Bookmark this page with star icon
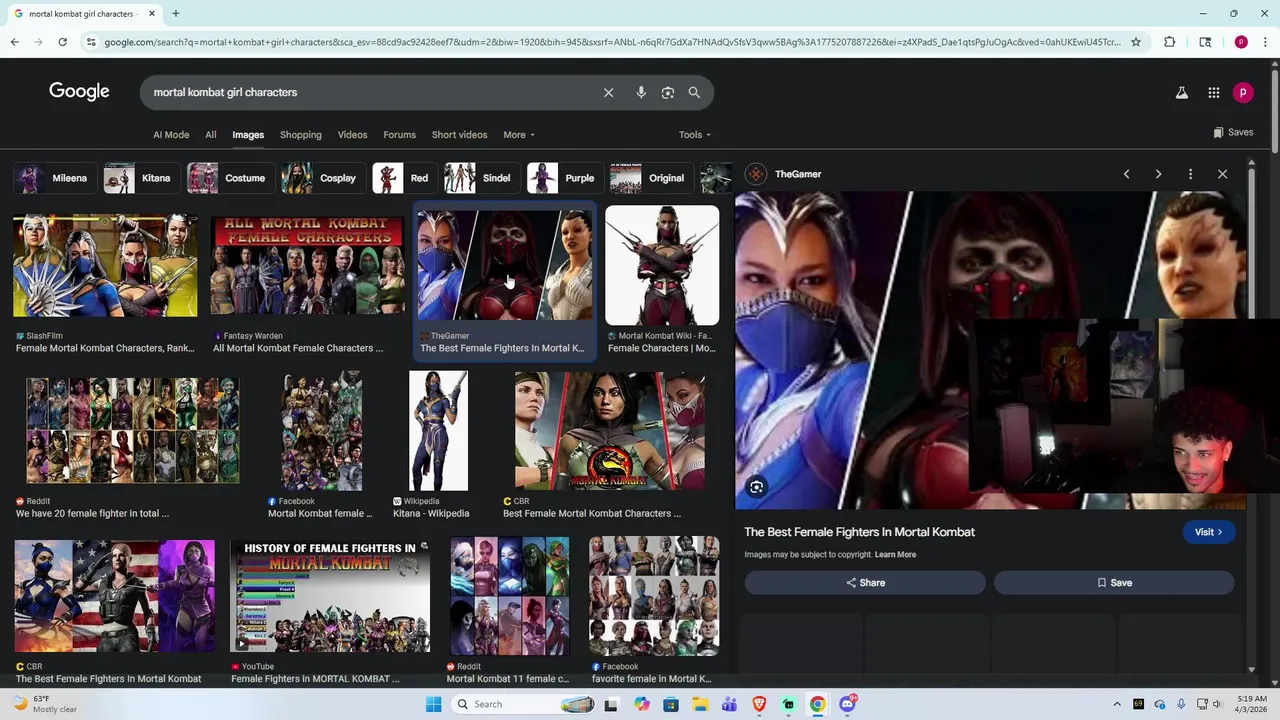 1136,42
